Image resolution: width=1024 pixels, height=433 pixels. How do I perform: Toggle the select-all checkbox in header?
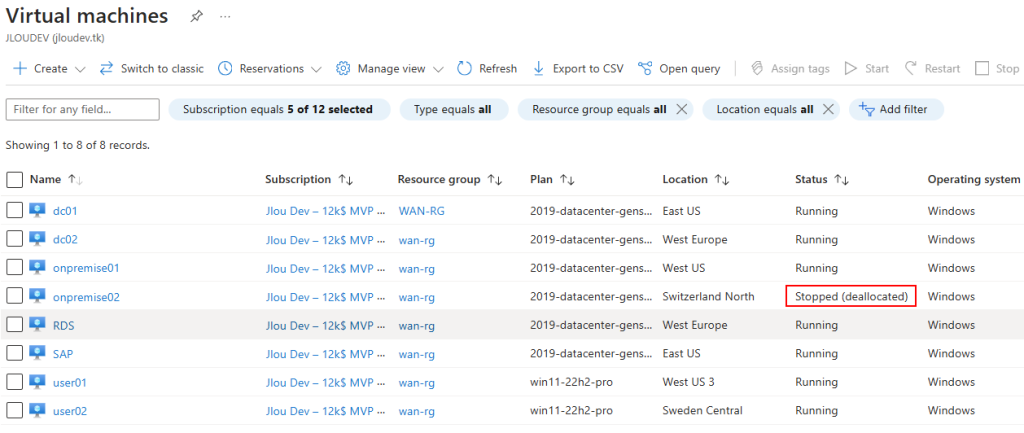[14, 180]
